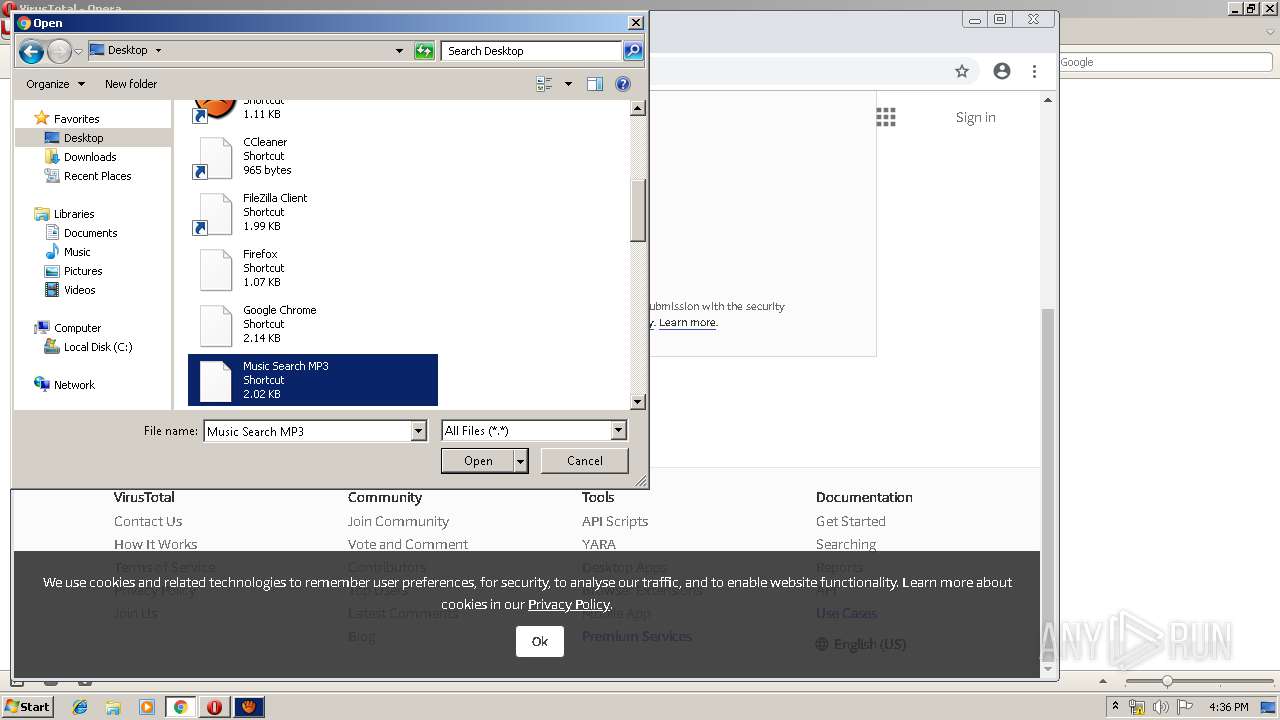Switch to the Opera taskbar button
The width and height of the screenshot is (1280, 720).
(x=215, y=707)
